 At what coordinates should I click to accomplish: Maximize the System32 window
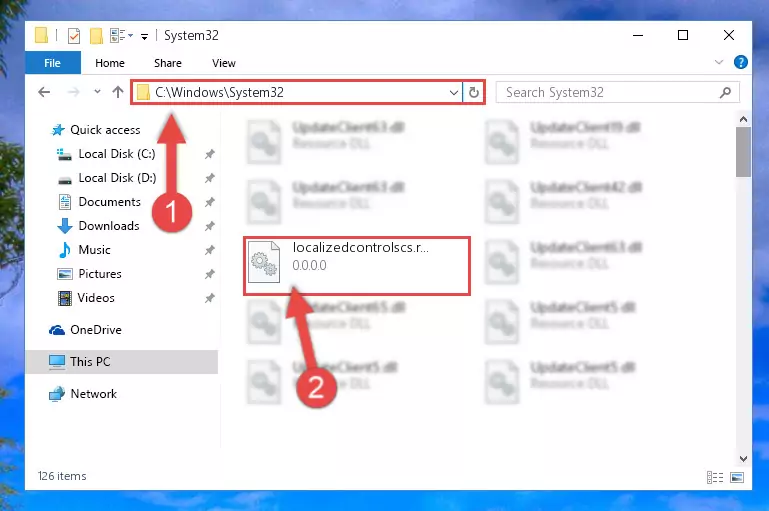click(683, 35)
